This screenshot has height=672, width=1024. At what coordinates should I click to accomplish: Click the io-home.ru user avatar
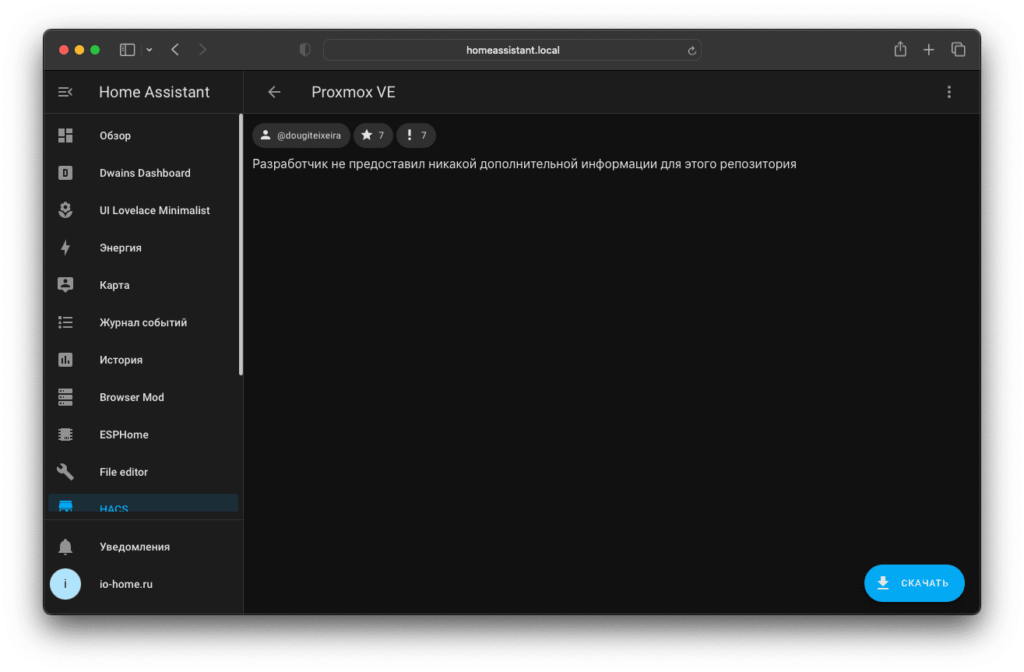65,584
